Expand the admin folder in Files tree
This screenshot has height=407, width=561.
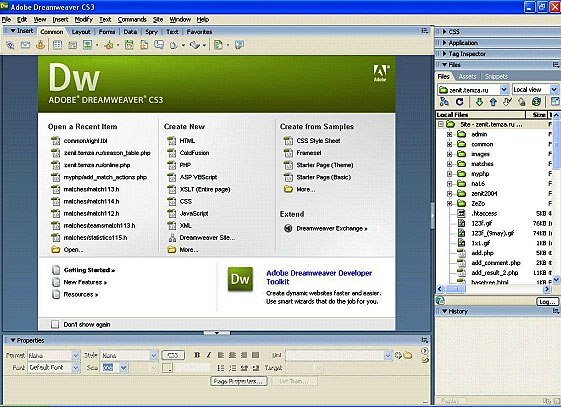449,134
